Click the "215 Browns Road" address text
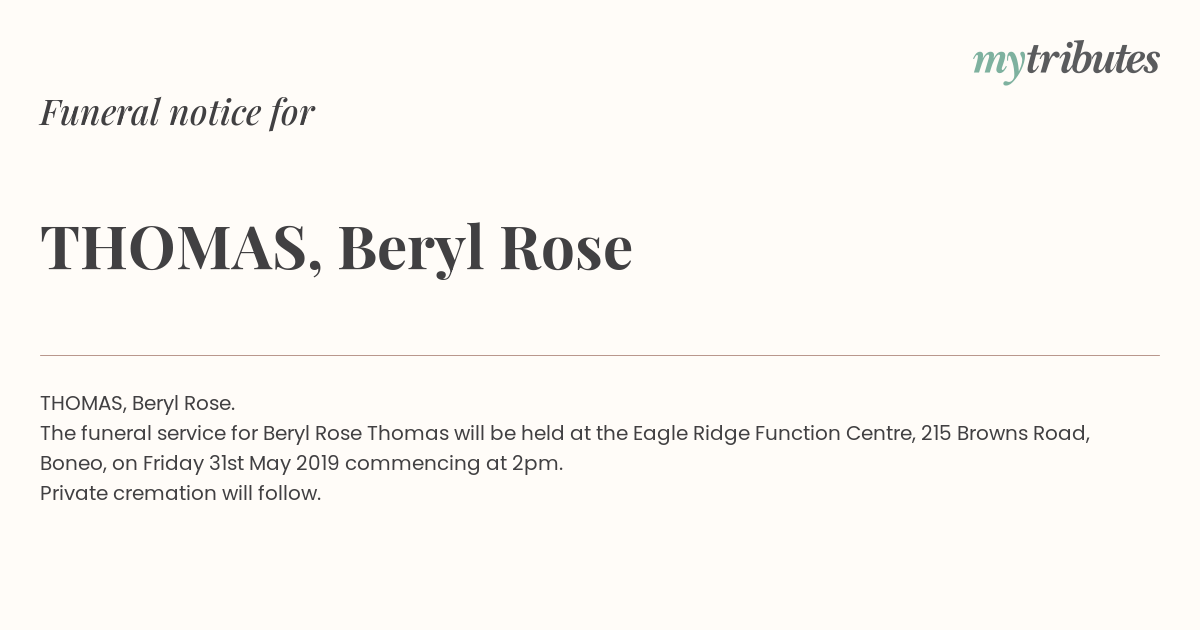This screenshot has height=630, width=1200. click(x=1004, y=434)
